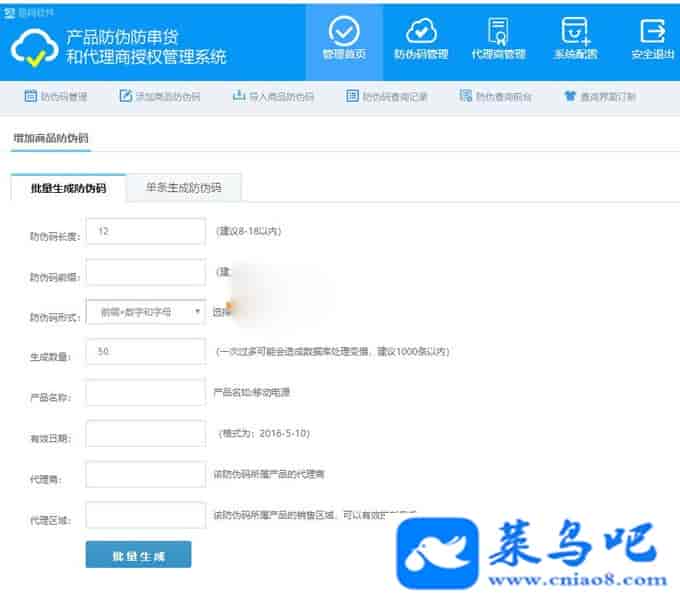Open 防伪码查询记录 in the sub-toolbar
Screen dimensions: 680x601
click(x=386, y=96)
